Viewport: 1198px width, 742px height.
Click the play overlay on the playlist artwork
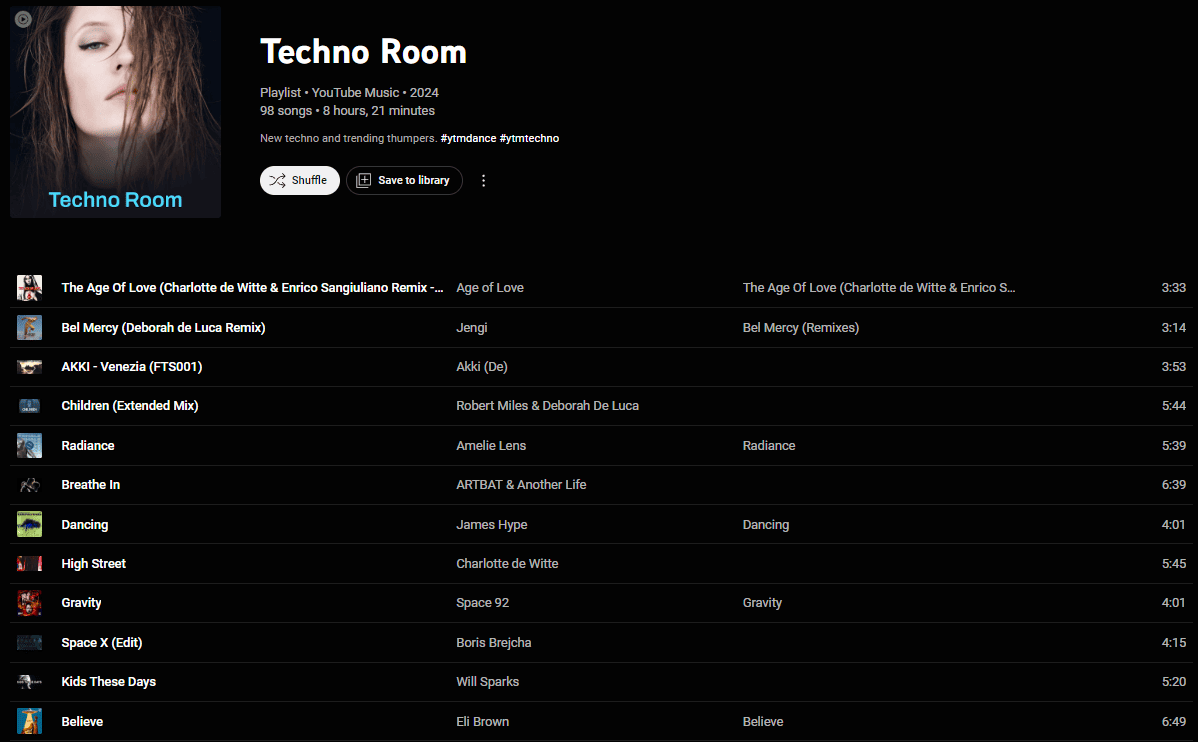[x=22, y=19]
